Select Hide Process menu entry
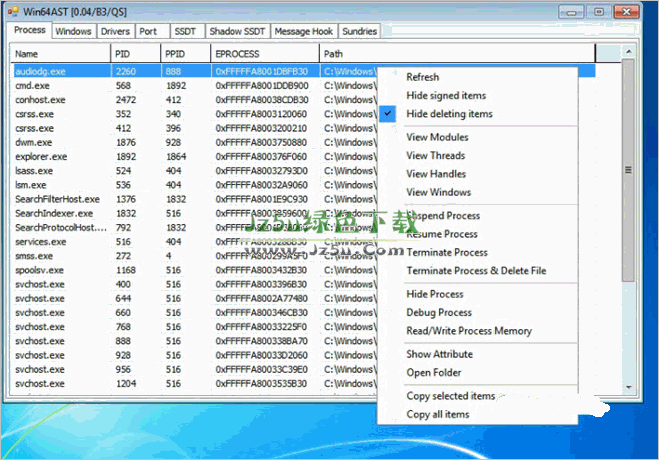Viewport: 659px width, 460px height. 477,294
